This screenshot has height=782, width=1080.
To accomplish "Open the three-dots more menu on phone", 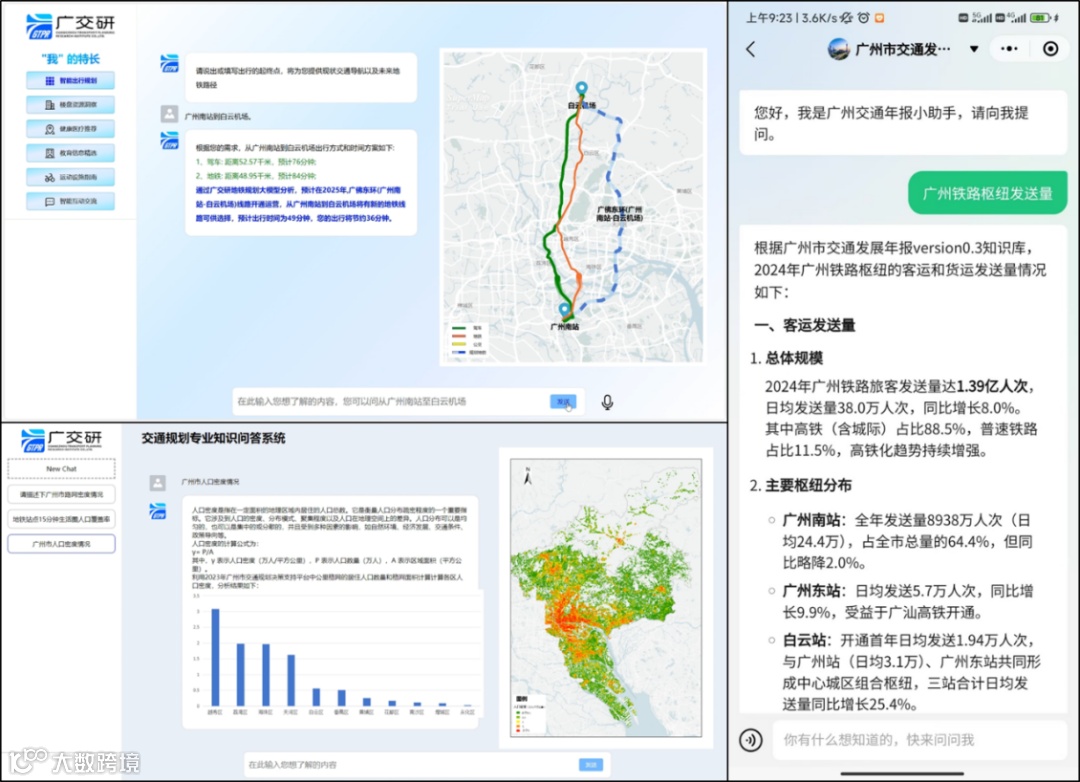I will coord(1009,49).
